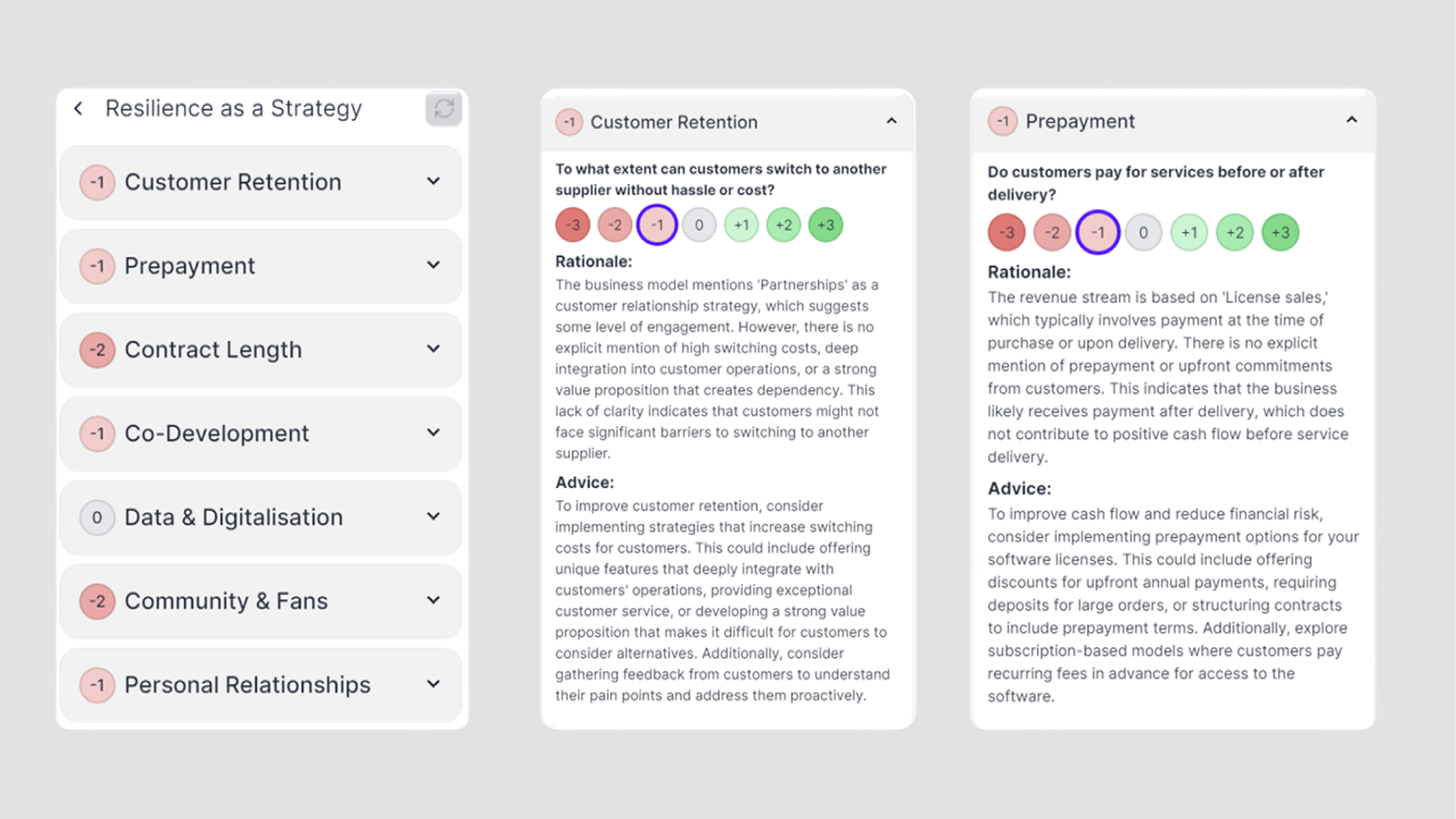Expand the Co-Development section chevron
This screenshot has height=819, width=1456.
click(x=433, y=433)
